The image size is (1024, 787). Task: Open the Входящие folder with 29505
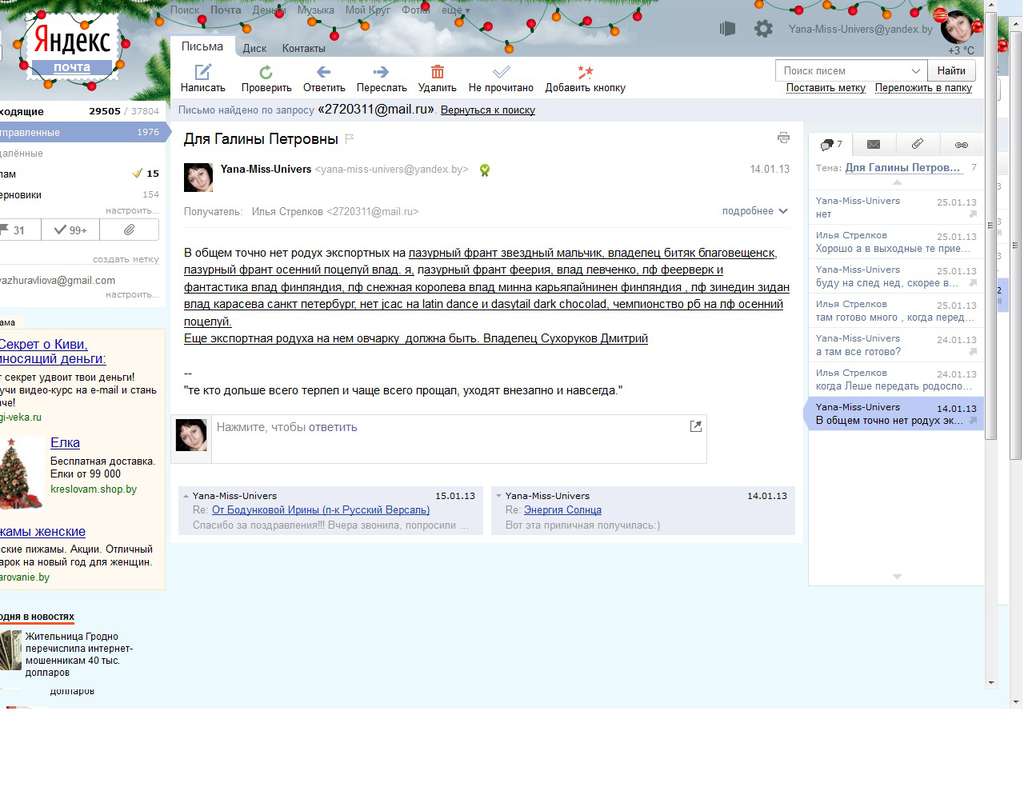point(81,111)
